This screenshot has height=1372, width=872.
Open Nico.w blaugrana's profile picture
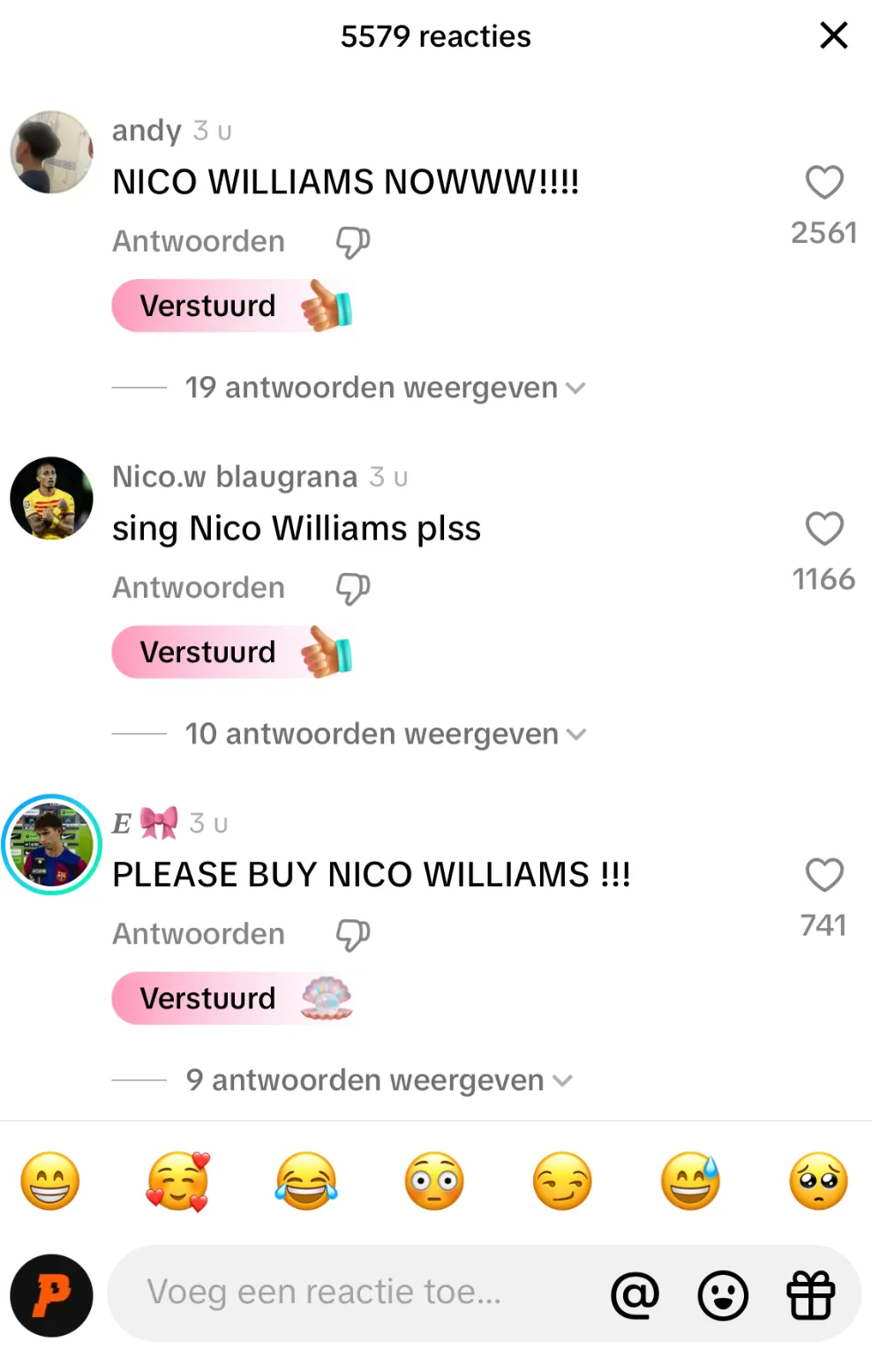pyautogui.click(x=51, y=498)
